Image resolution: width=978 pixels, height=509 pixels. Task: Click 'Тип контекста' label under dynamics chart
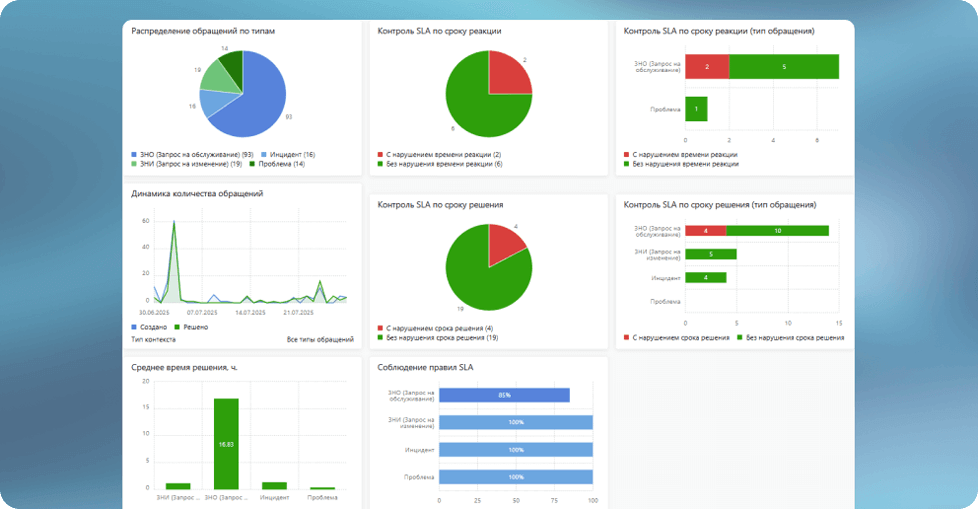click(x=154, y=340)
